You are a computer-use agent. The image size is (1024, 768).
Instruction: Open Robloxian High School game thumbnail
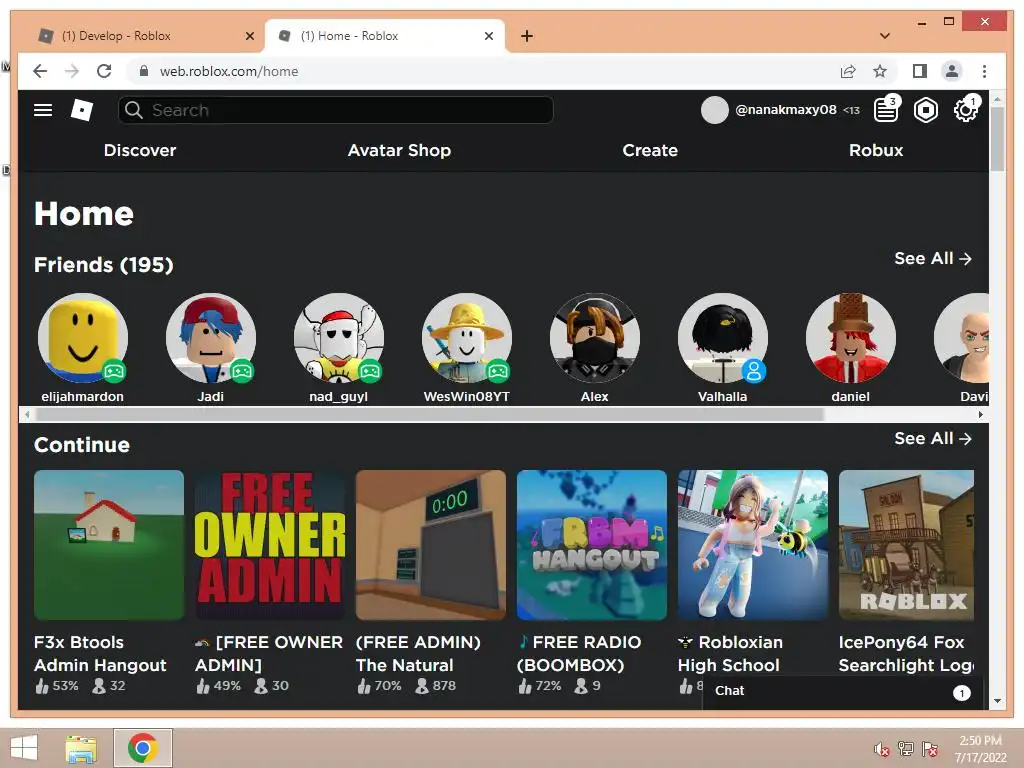click(753, 545)
